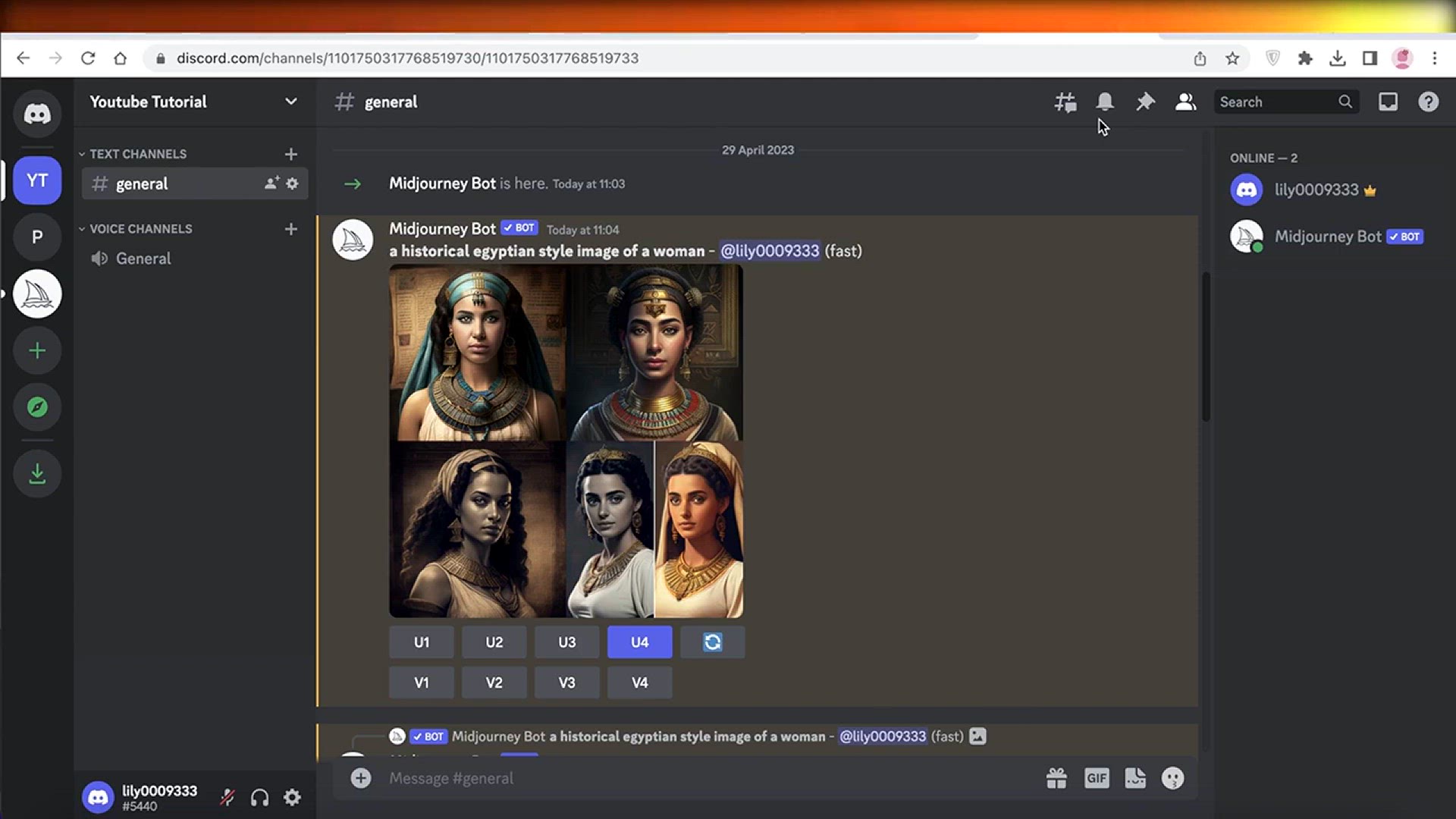Click the @lily0009333 mention in message
1456x819 pixels.
point(770,251)
